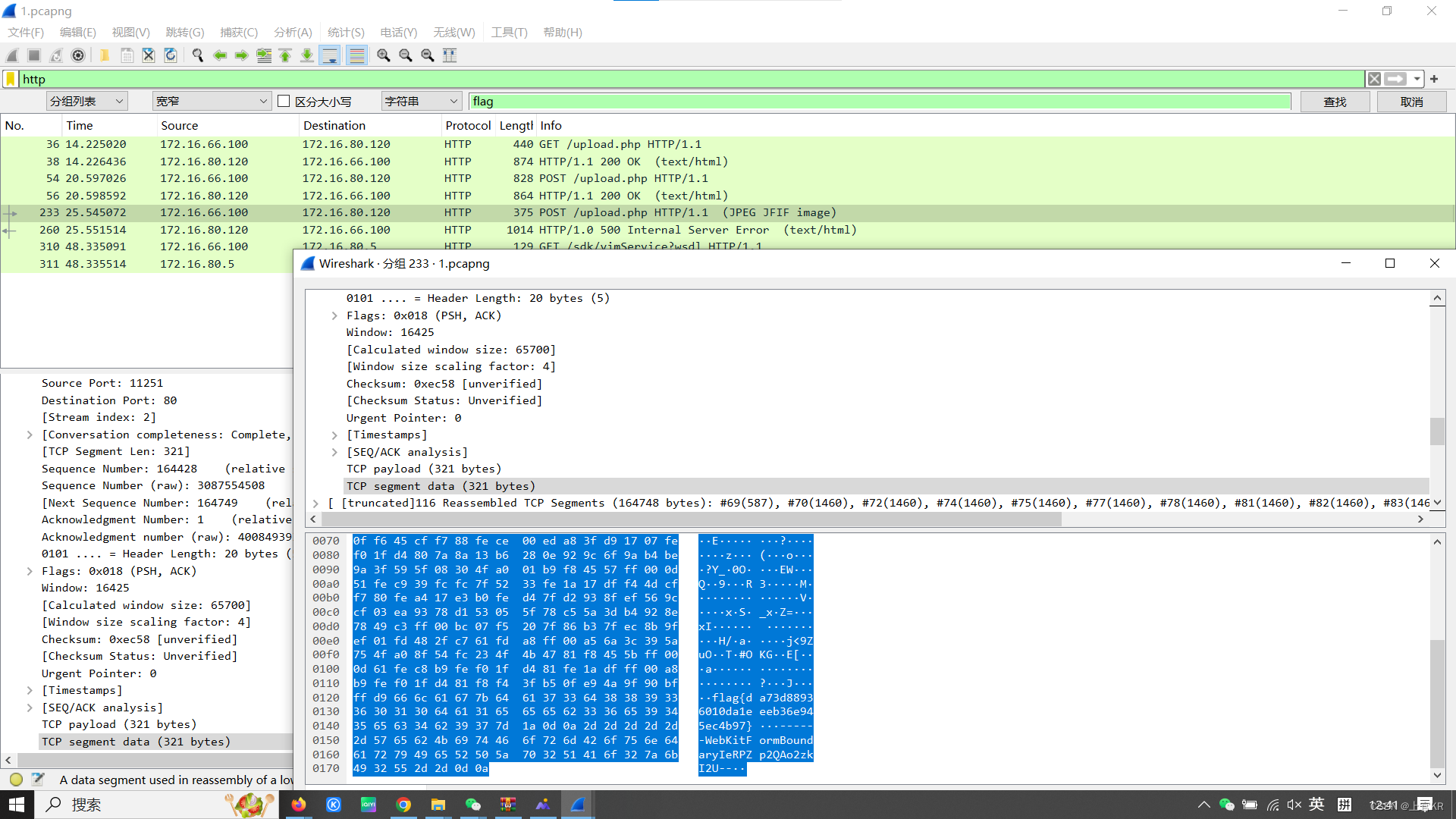Click the resize columns icon
This screenshot has height=819, width=1456.
tap(450, 55)
